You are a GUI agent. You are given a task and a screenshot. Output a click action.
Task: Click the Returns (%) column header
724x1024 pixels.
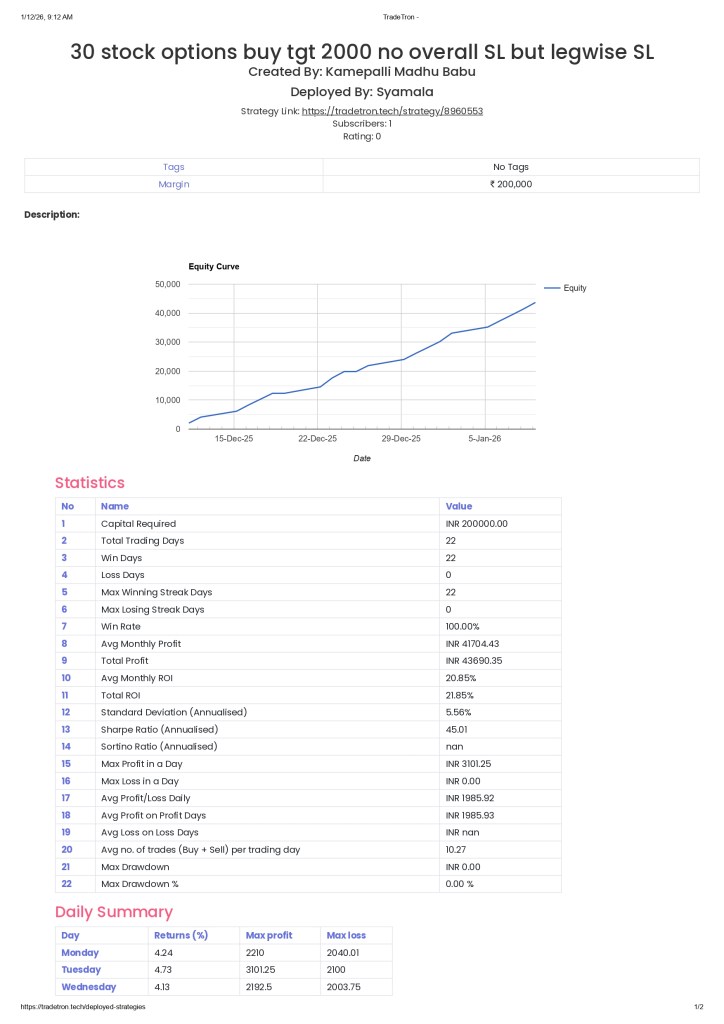click(x=181, y=936)
